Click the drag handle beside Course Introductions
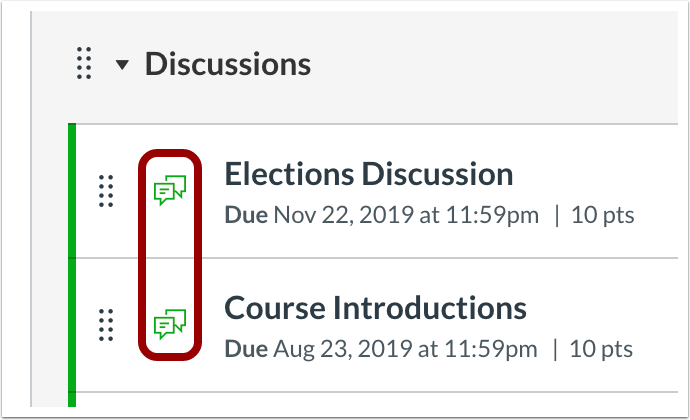The image size is (690, 420). tap(106, 325)
